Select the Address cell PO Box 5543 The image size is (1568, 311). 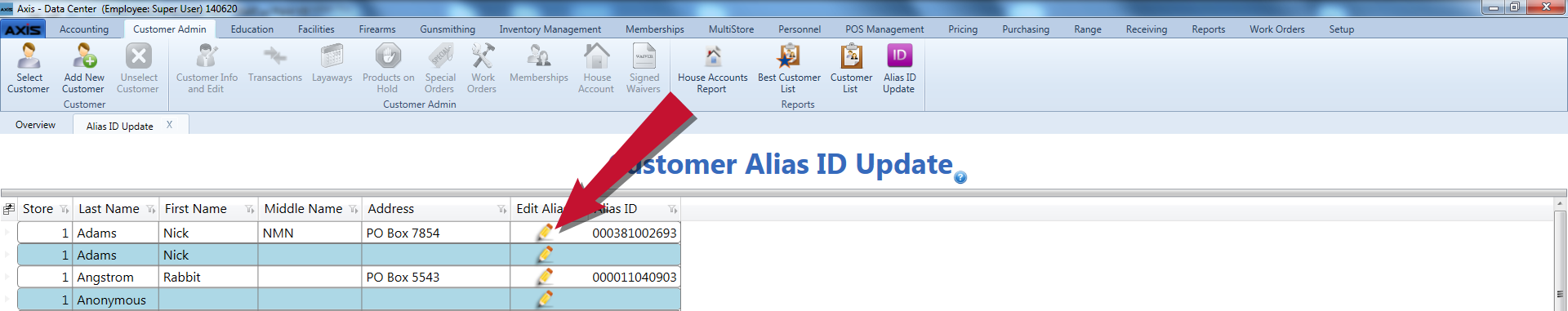[x=436, y=277]
